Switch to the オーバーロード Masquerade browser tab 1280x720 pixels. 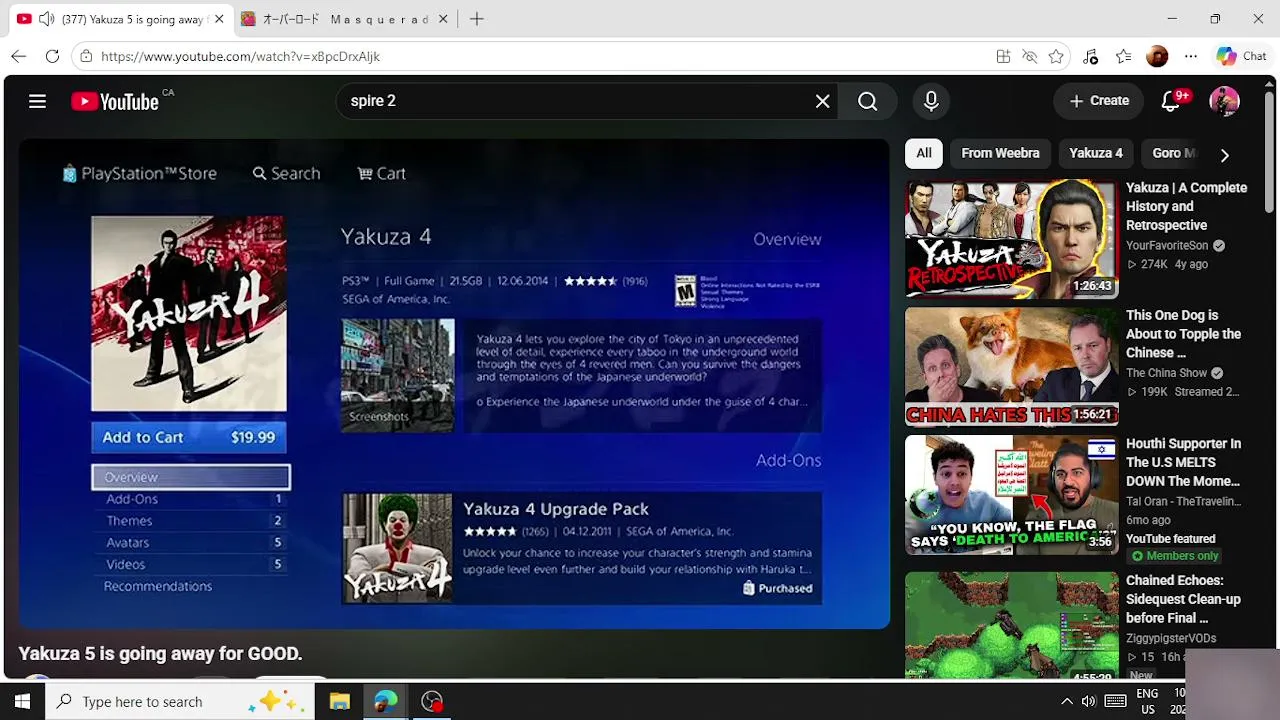click(345, 19)
